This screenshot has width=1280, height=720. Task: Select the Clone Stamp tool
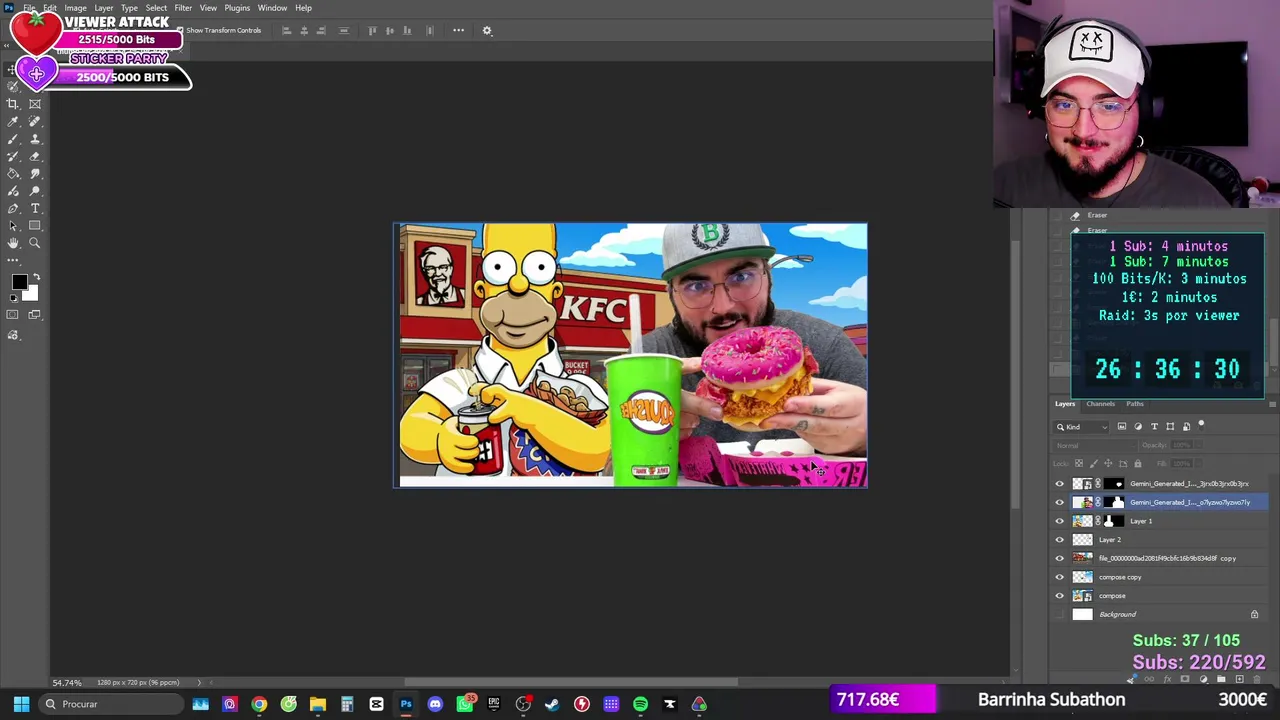coord(35,139)
